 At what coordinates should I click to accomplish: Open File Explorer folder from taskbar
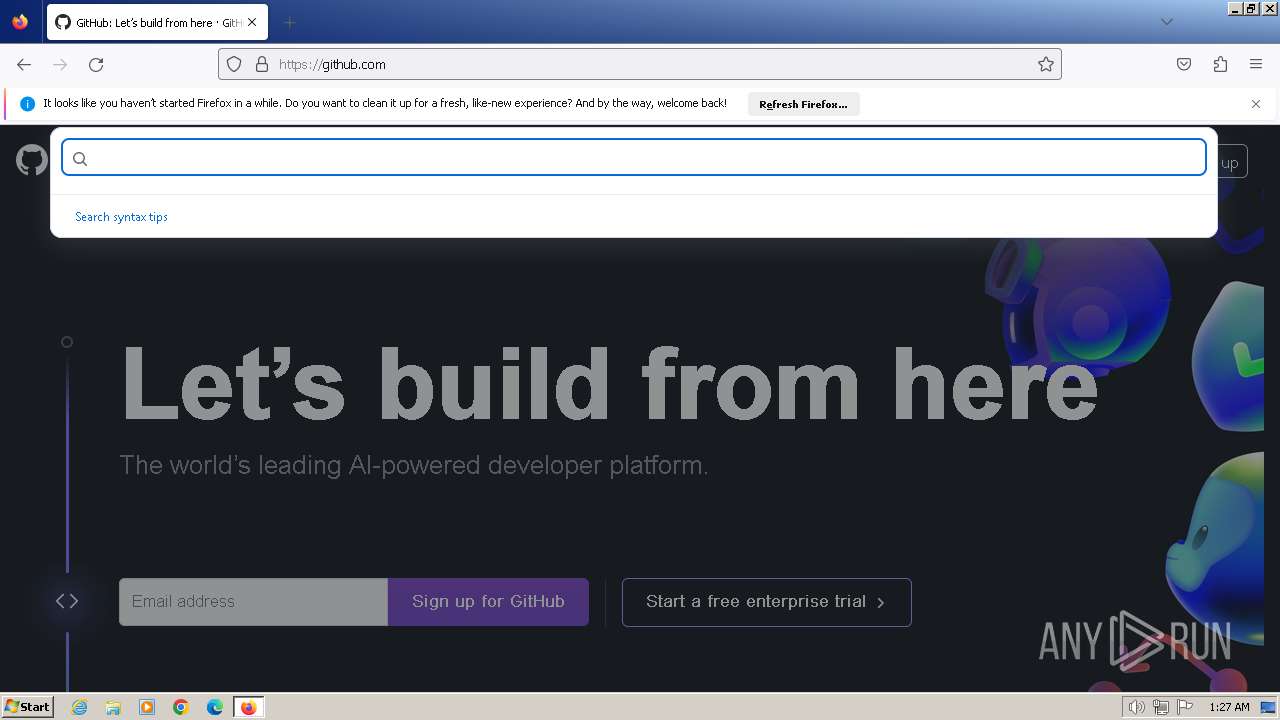[x=113, y=707]
